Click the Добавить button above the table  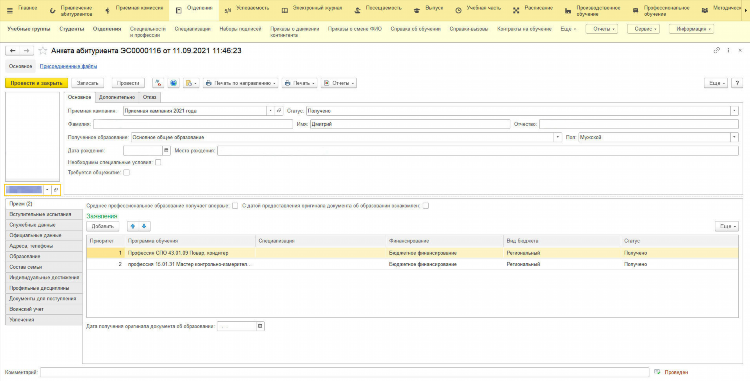pyautogui.click(x=102, y=226)
